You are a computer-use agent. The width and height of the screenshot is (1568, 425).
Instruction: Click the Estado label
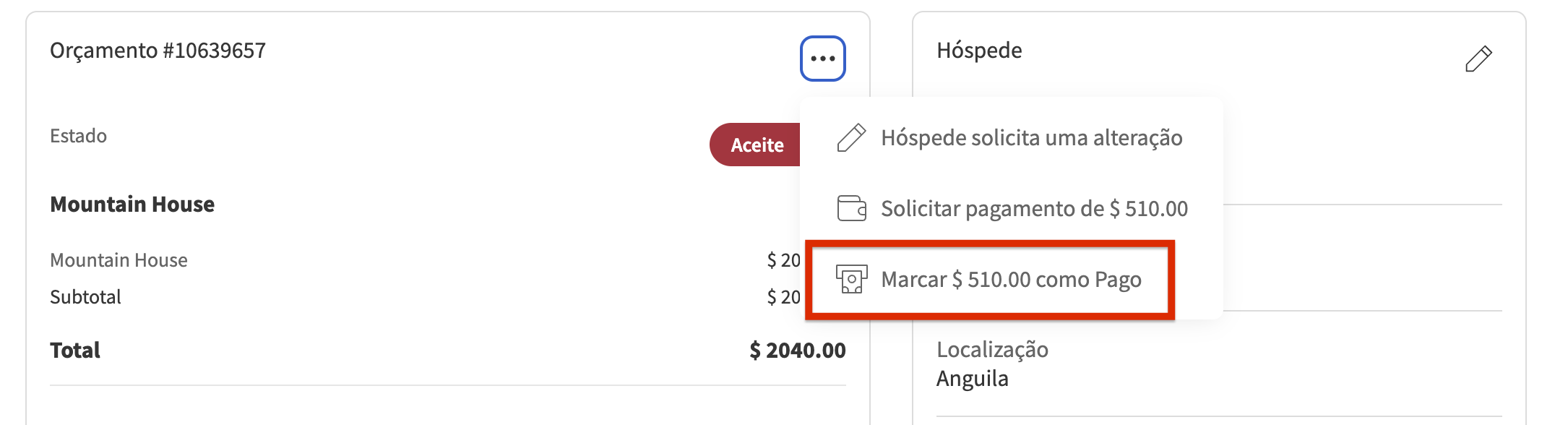pyautogui.click(x=78, y=136)
